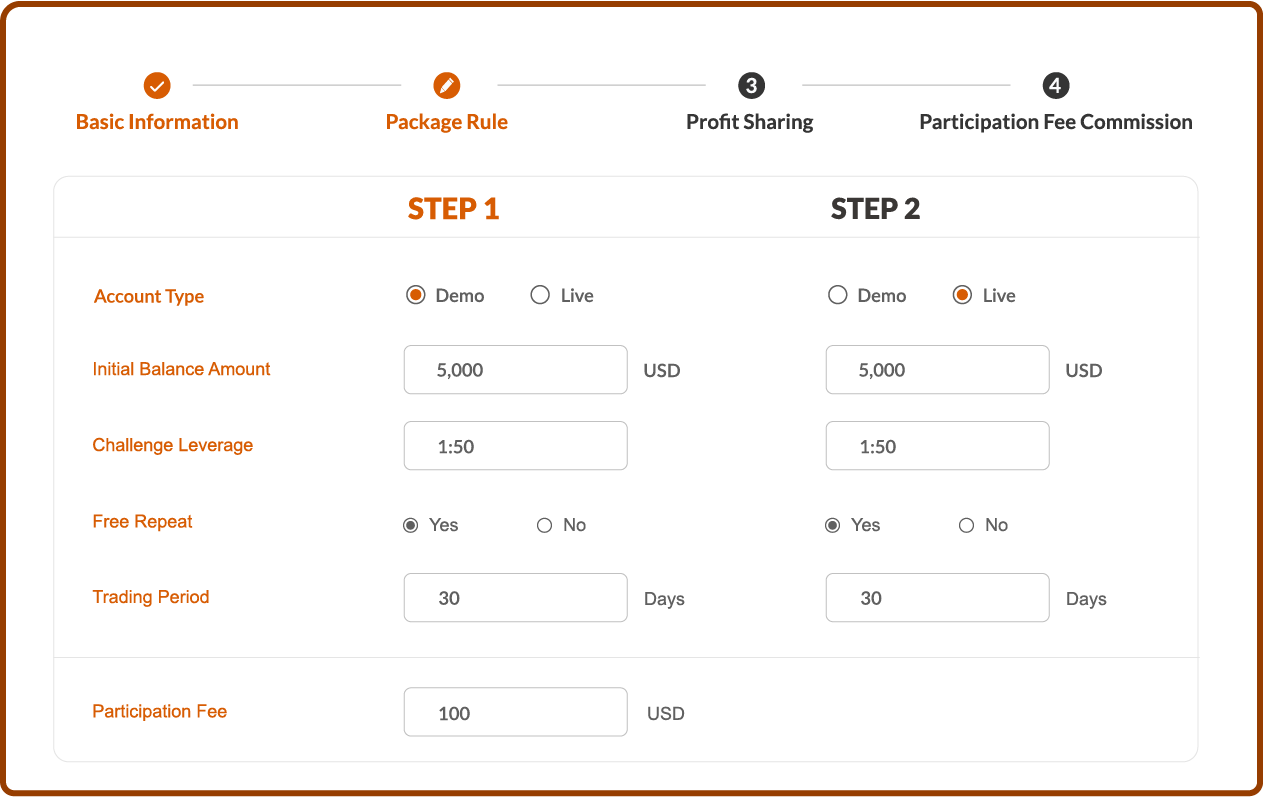Image resolution: width=1264 pixels, height=797 pixels.
Task: Click the Basic Information checkmark step icon
Action: click(157, 86)
